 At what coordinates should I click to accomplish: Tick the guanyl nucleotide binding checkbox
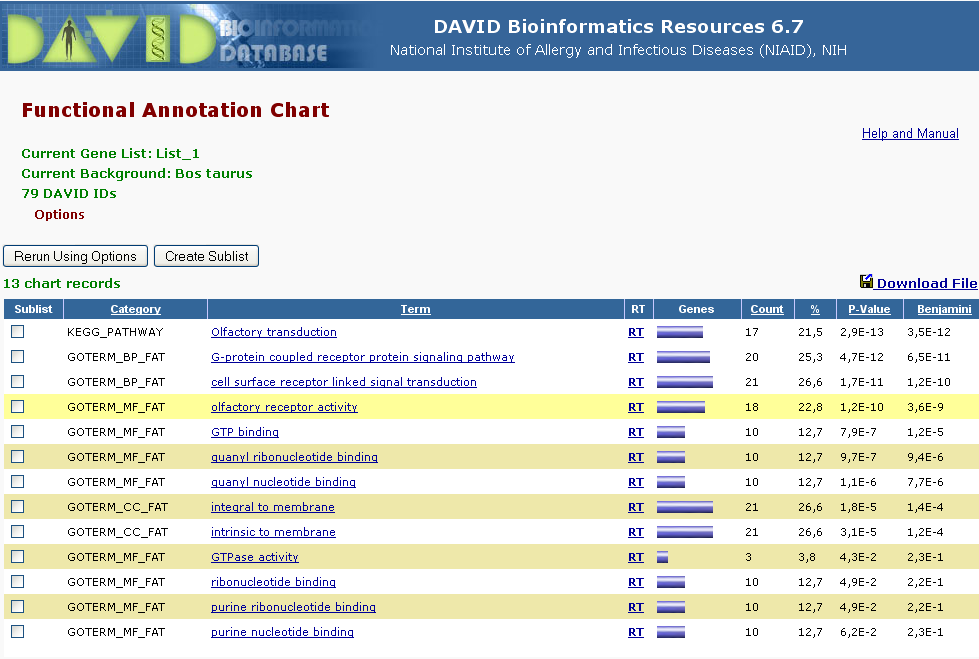point(17,482)
